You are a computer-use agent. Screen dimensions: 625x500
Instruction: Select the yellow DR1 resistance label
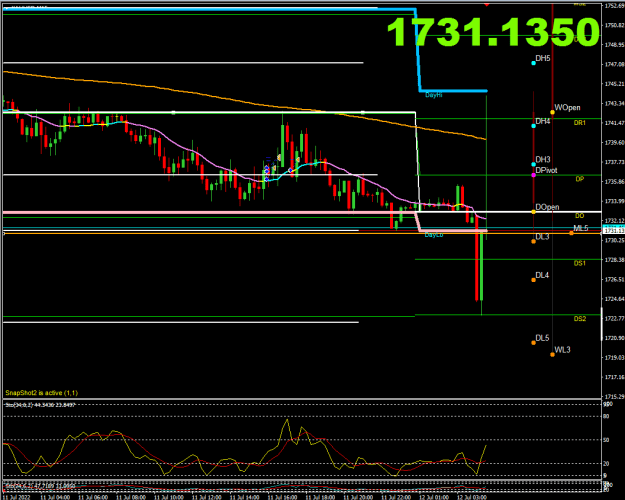pyautogui.click(x=580, y=123)
